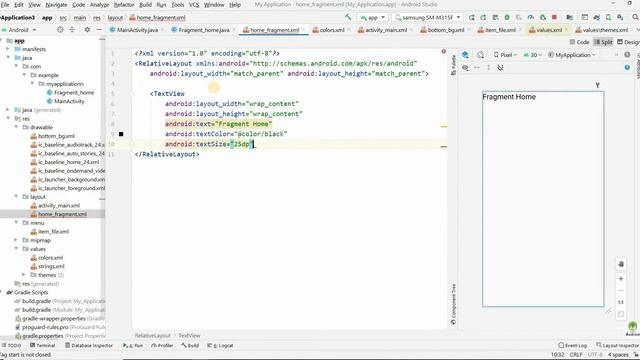Open the Layout Inspector
This screenshot has height=360, width=640.
[617, 345]
